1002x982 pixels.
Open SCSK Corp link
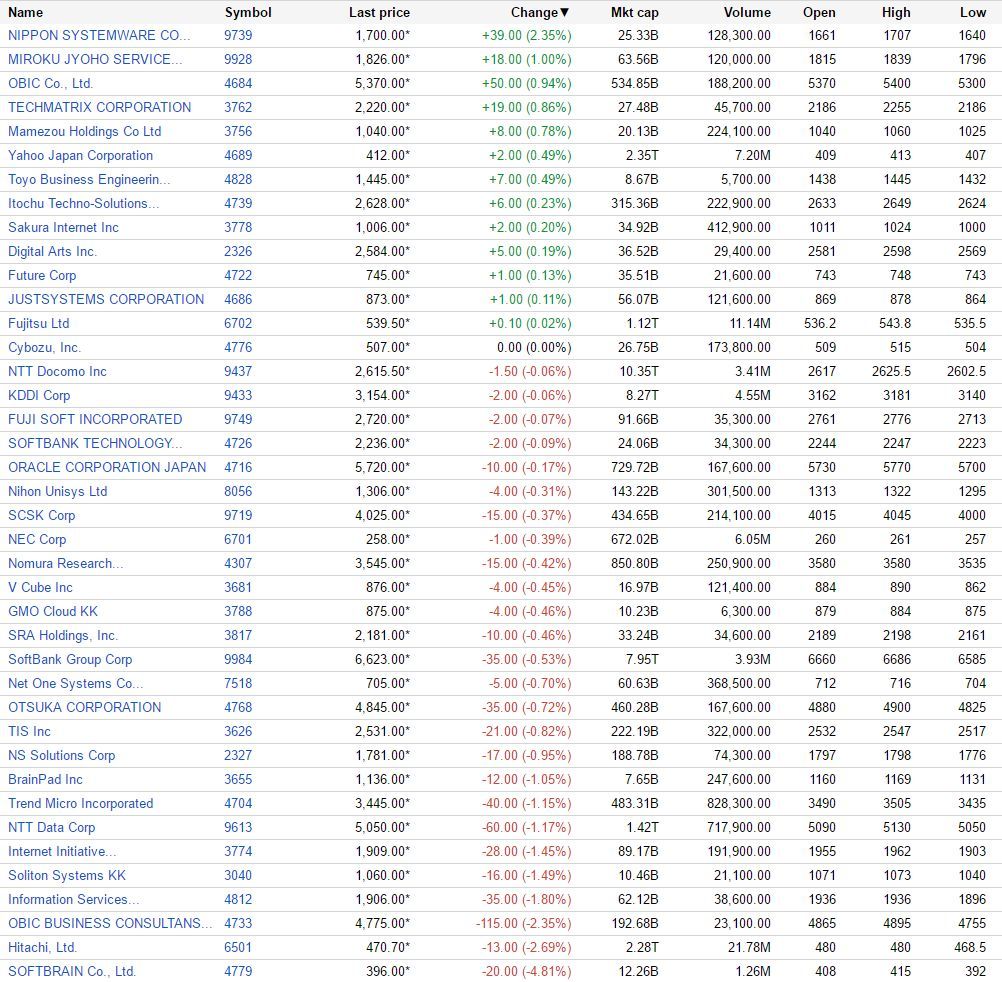point(42,516)
